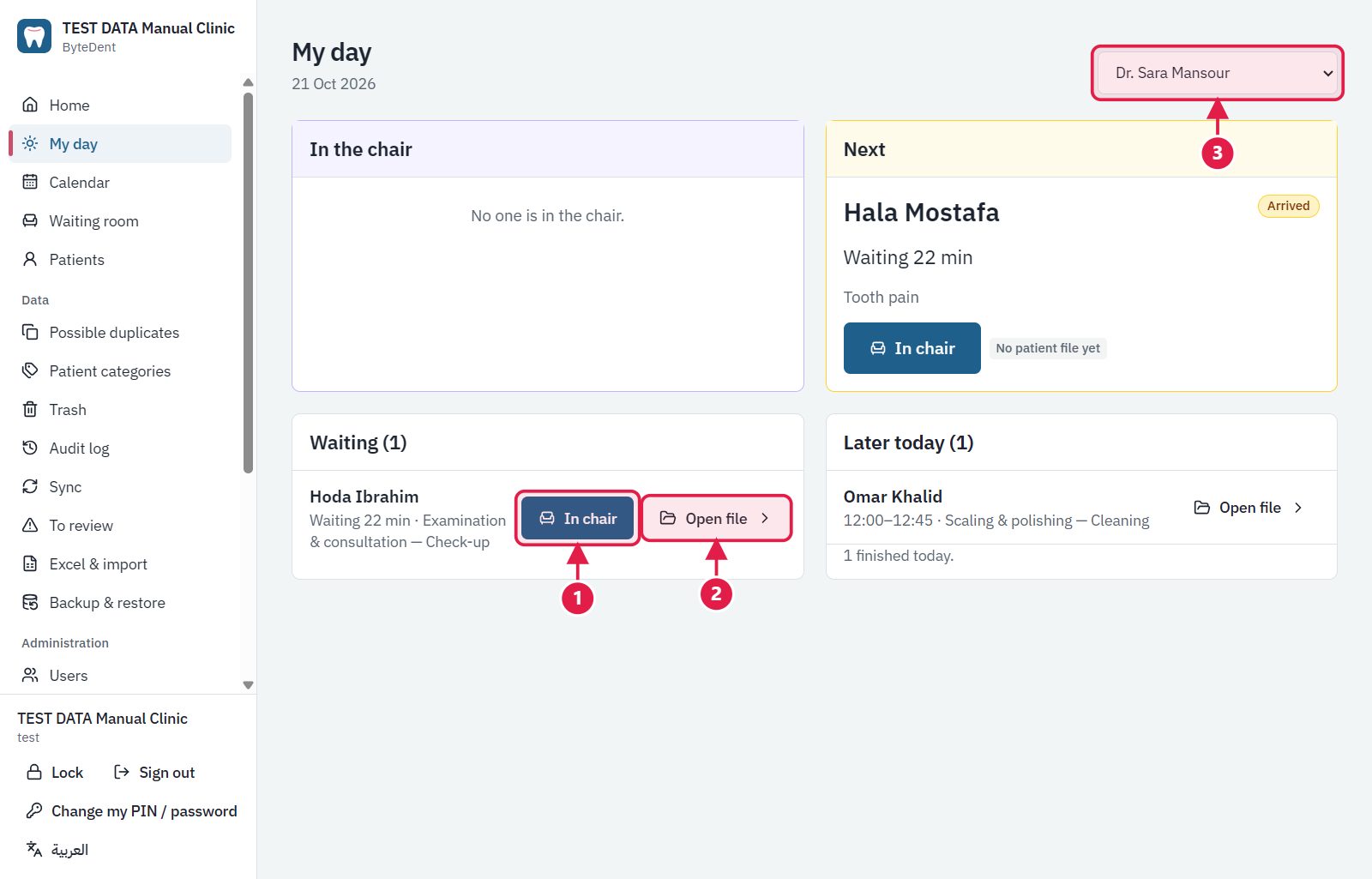The height and width of the screenshot is (879, 1372).
Task: Click the Sync arrows icon
Action: tap(30, 486)
